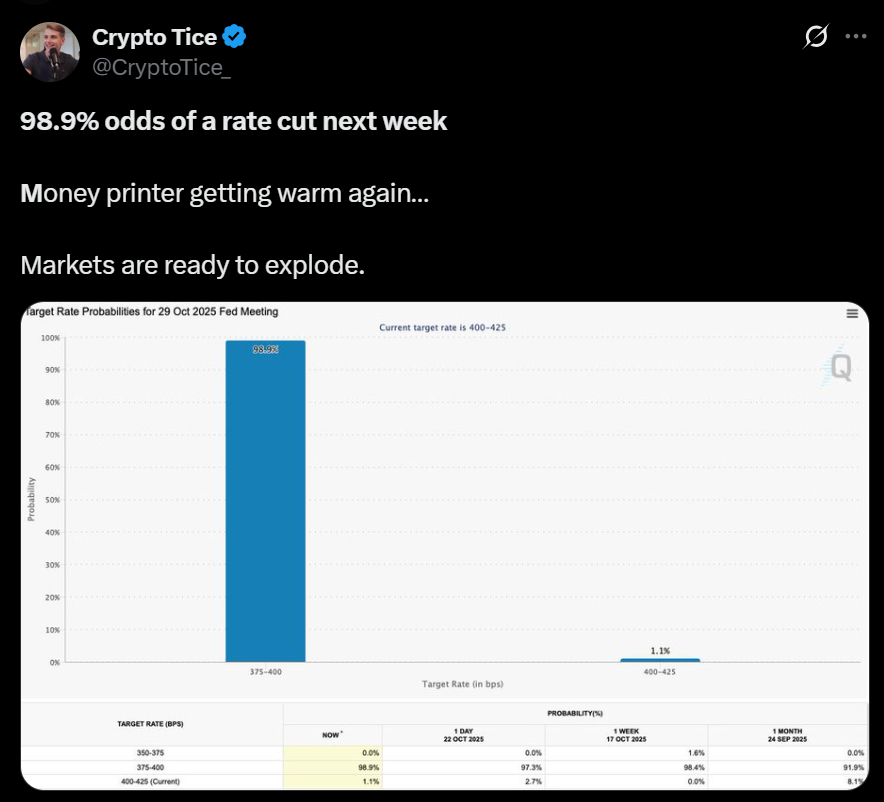This screenshot has height=802, width=884.
Task: Open Crypto Tice's profile avatar
Action: [x=50, y=51]
